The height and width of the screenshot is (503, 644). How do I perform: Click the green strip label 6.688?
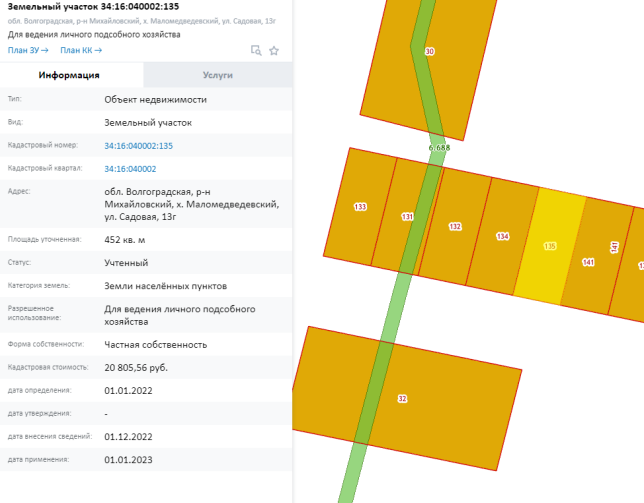pyautogui.click(x=439, y=147)
